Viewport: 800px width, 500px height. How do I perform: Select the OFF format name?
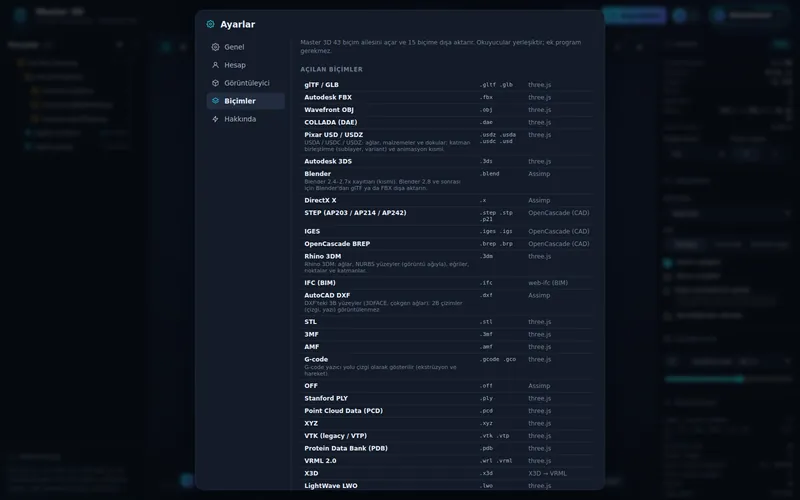tap(311, 386)
